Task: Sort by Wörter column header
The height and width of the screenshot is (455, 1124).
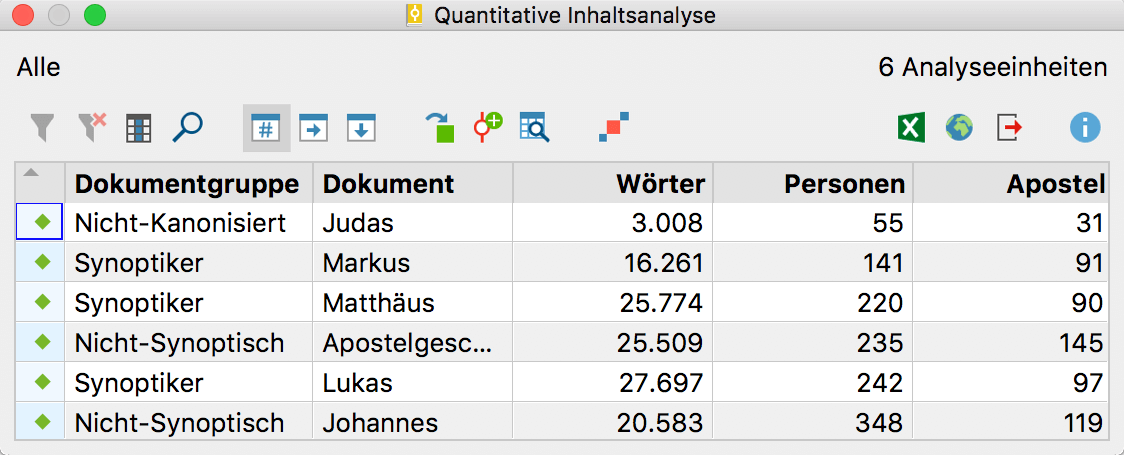Action: coord(612,183)
